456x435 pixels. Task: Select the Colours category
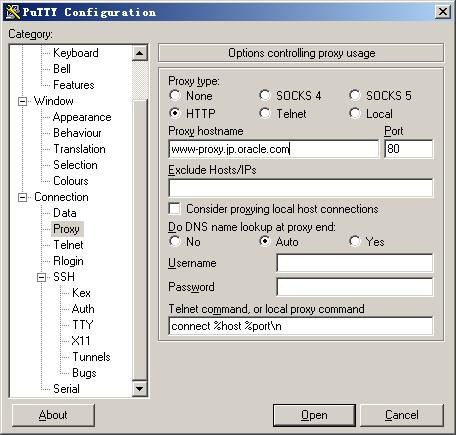click(x=71, y=181)
